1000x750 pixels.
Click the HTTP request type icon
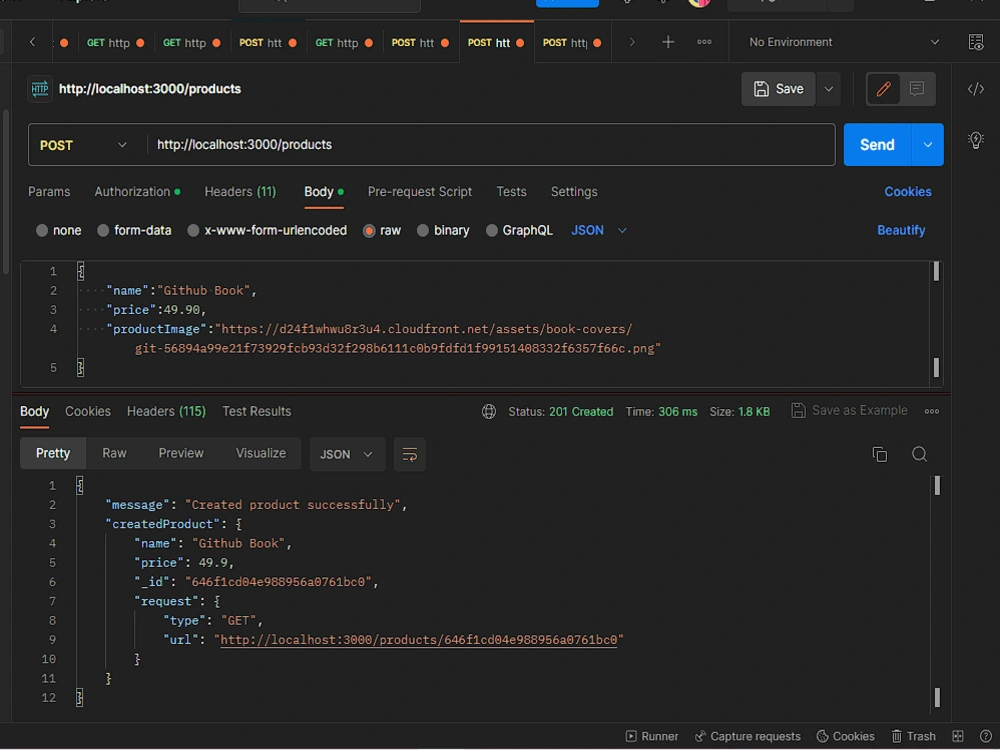click(x=40, y=89)
